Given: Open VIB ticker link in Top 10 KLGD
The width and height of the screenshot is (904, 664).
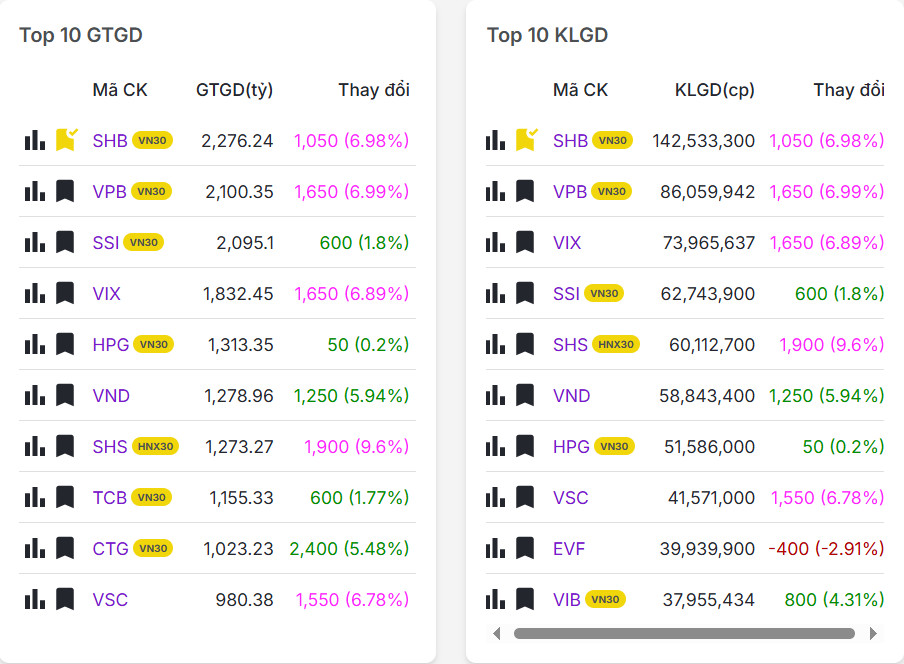Looking at the screenshot, I should coord(567,599).
